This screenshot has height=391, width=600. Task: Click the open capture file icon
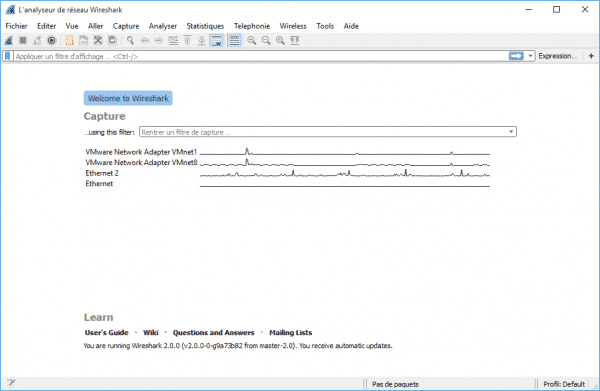pos(69,41)
